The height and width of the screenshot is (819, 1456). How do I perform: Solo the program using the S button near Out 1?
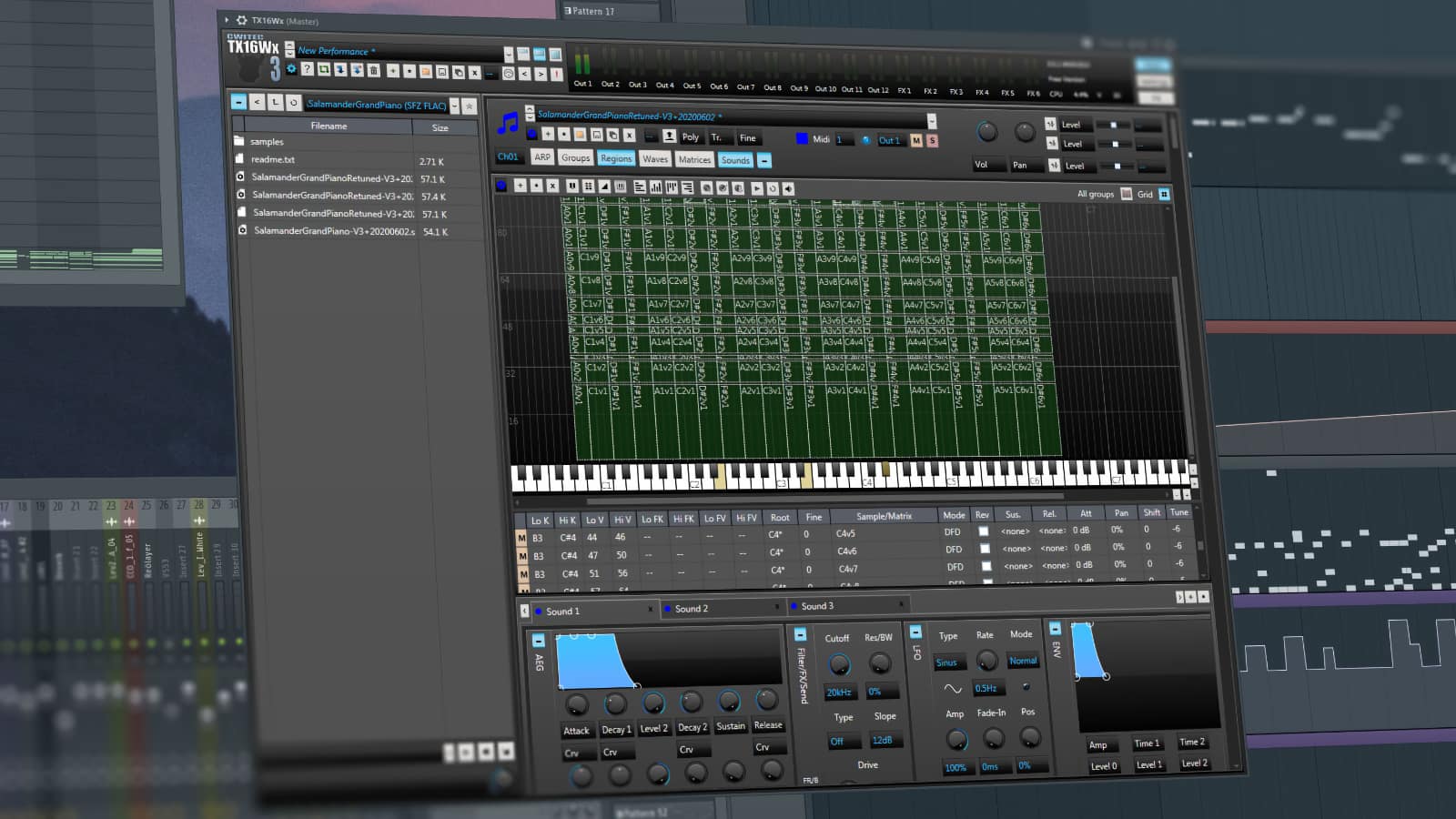[931, 141]
